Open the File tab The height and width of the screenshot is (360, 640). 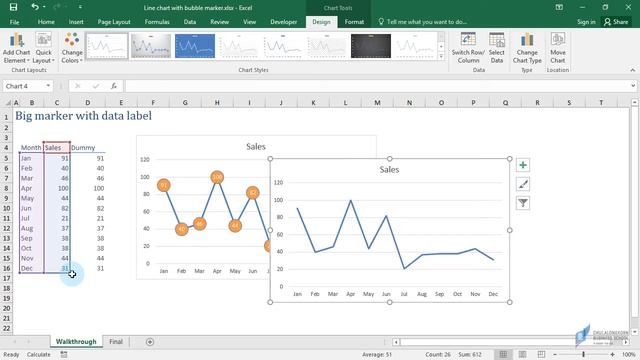tap(14, 22)
